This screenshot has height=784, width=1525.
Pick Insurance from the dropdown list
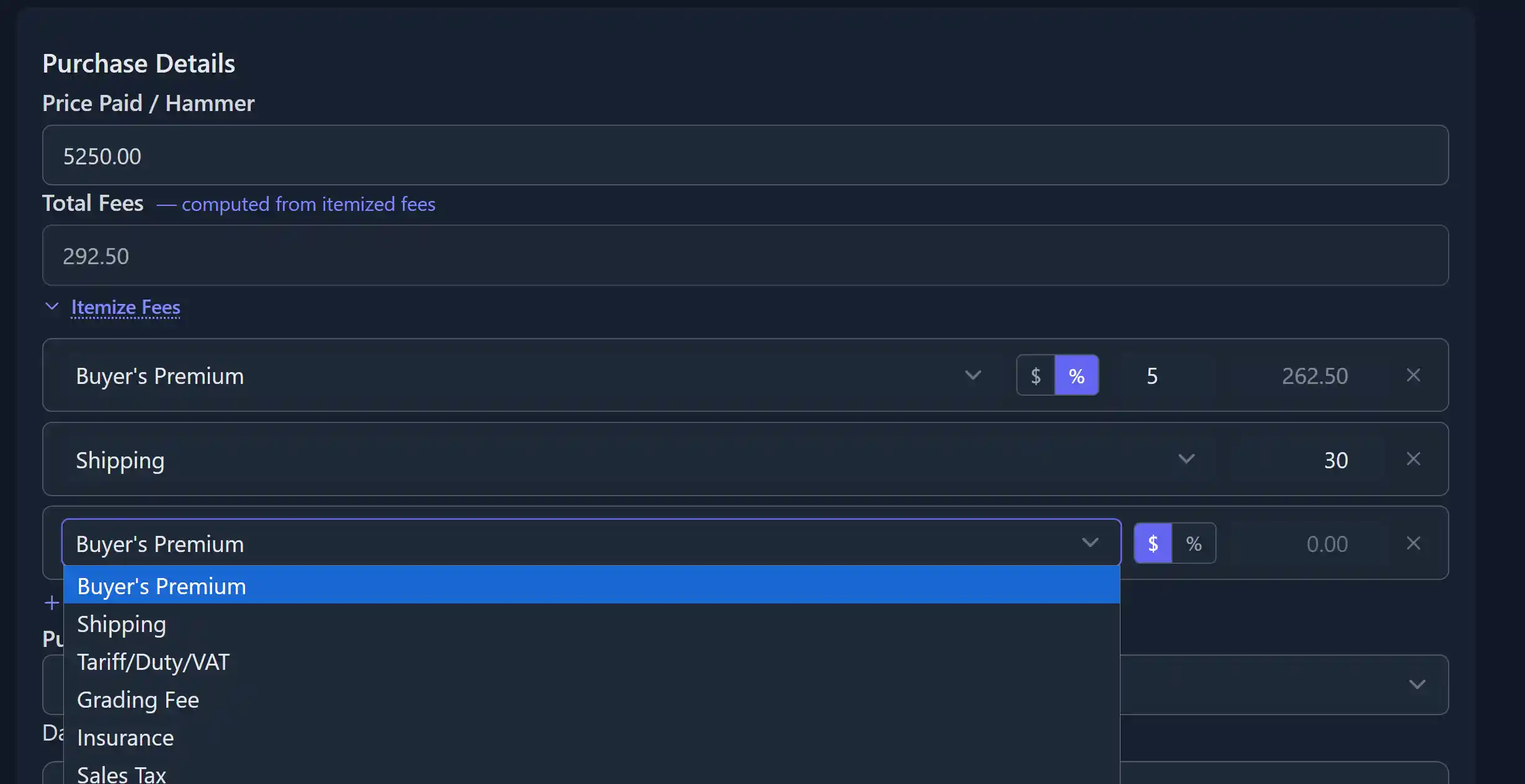pos(125,737)
